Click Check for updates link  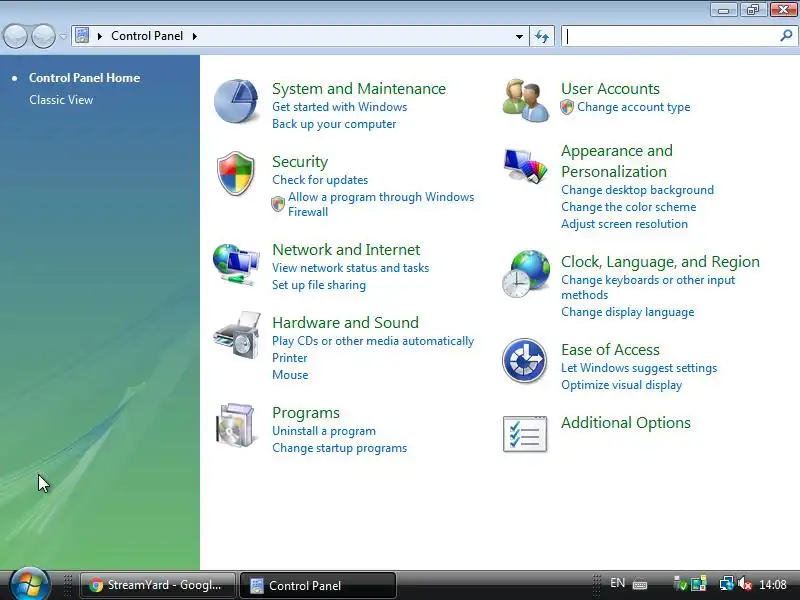click(x=320, y=180)
